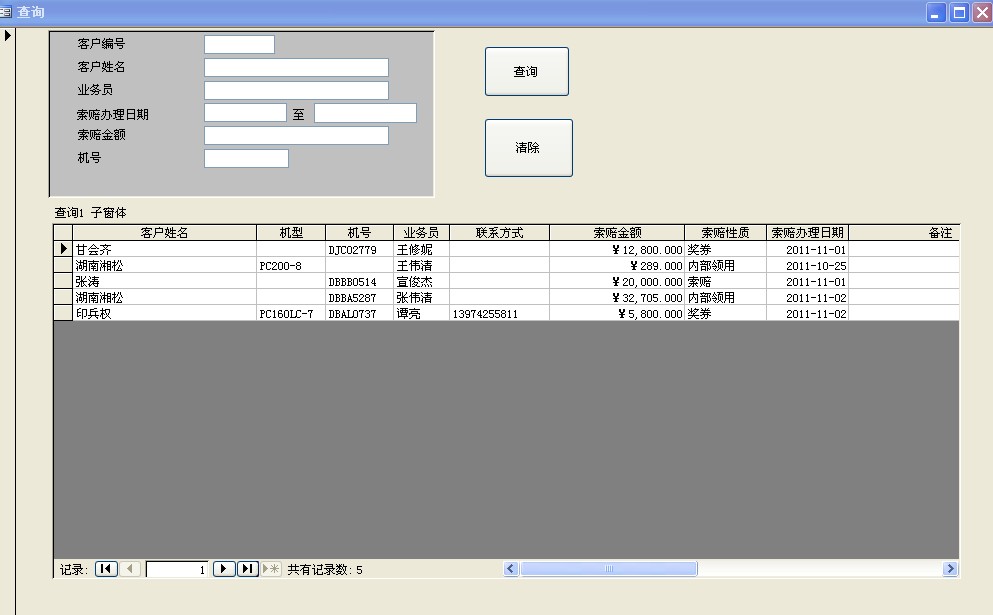Select the main form record selector arrow
The width and height of the screenshot is (993, 615).
click(8, 35)
